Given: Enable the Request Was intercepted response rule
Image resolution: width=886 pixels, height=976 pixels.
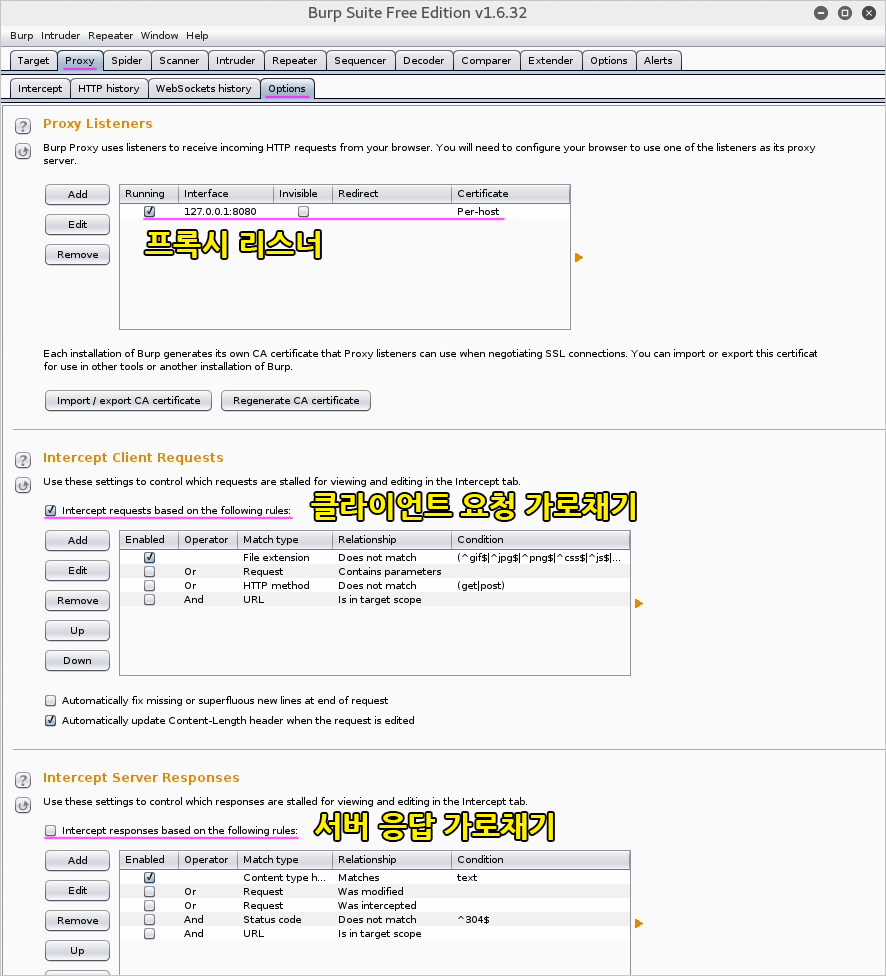Looking at the screenshot, I should tap(149, 906).
